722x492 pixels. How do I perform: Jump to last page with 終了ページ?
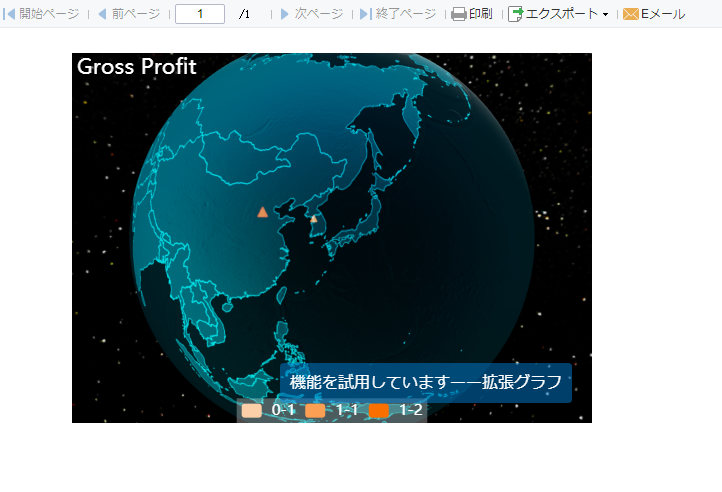398,14
